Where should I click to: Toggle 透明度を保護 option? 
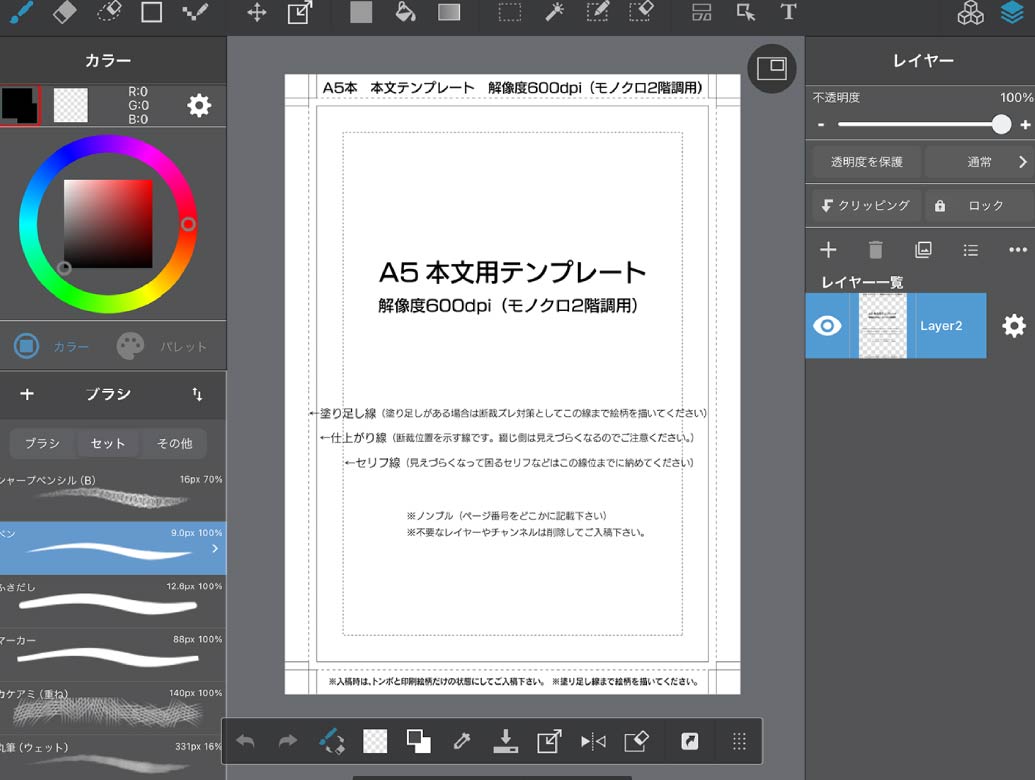(866, 161)
